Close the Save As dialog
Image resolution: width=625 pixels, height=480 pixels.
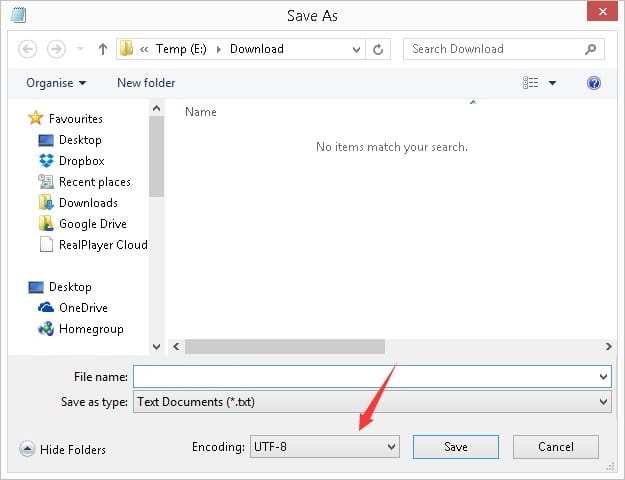point(602,12)
